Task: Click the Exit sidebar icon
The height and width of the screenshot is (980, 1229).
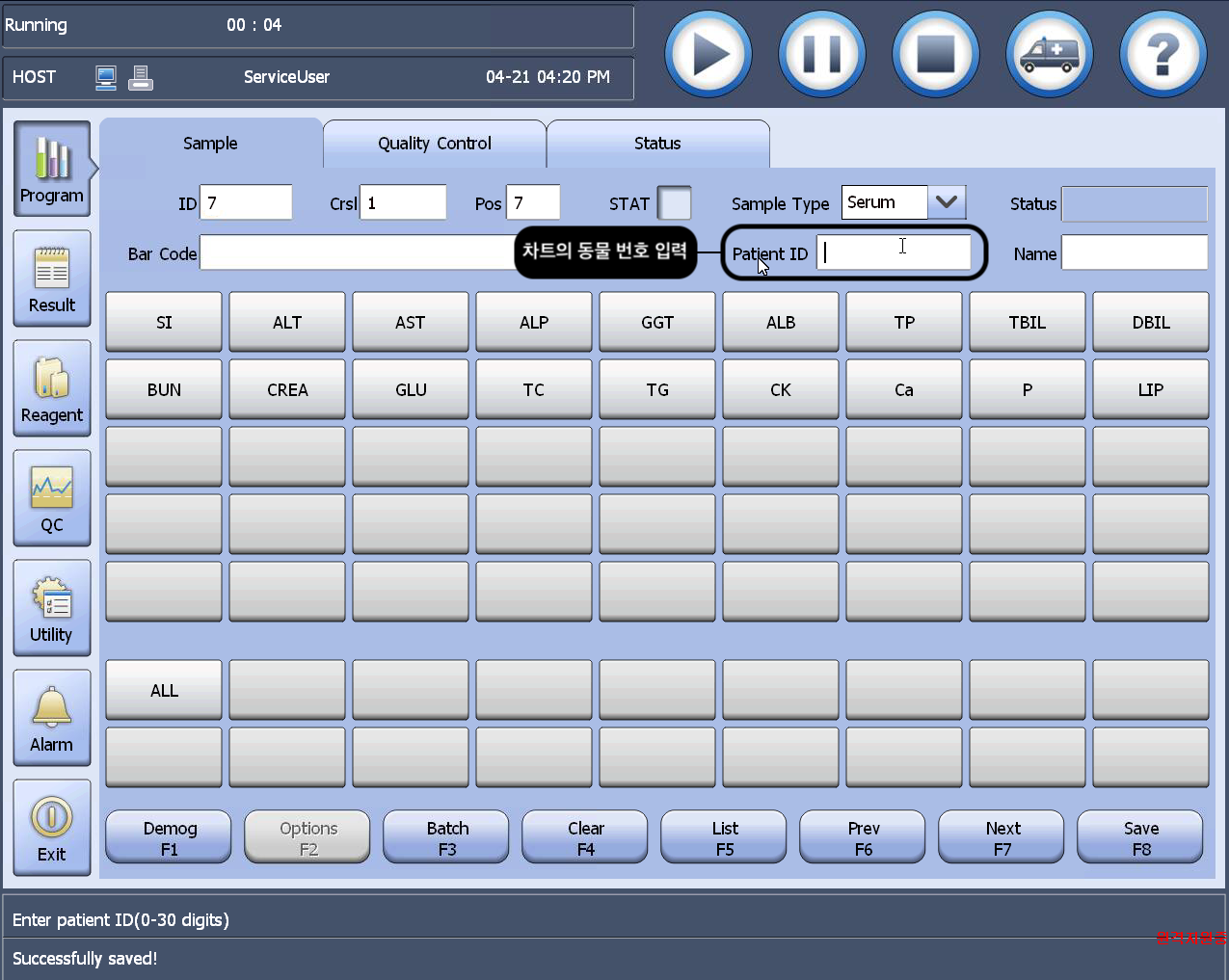Action: click(x=52, y=827)
